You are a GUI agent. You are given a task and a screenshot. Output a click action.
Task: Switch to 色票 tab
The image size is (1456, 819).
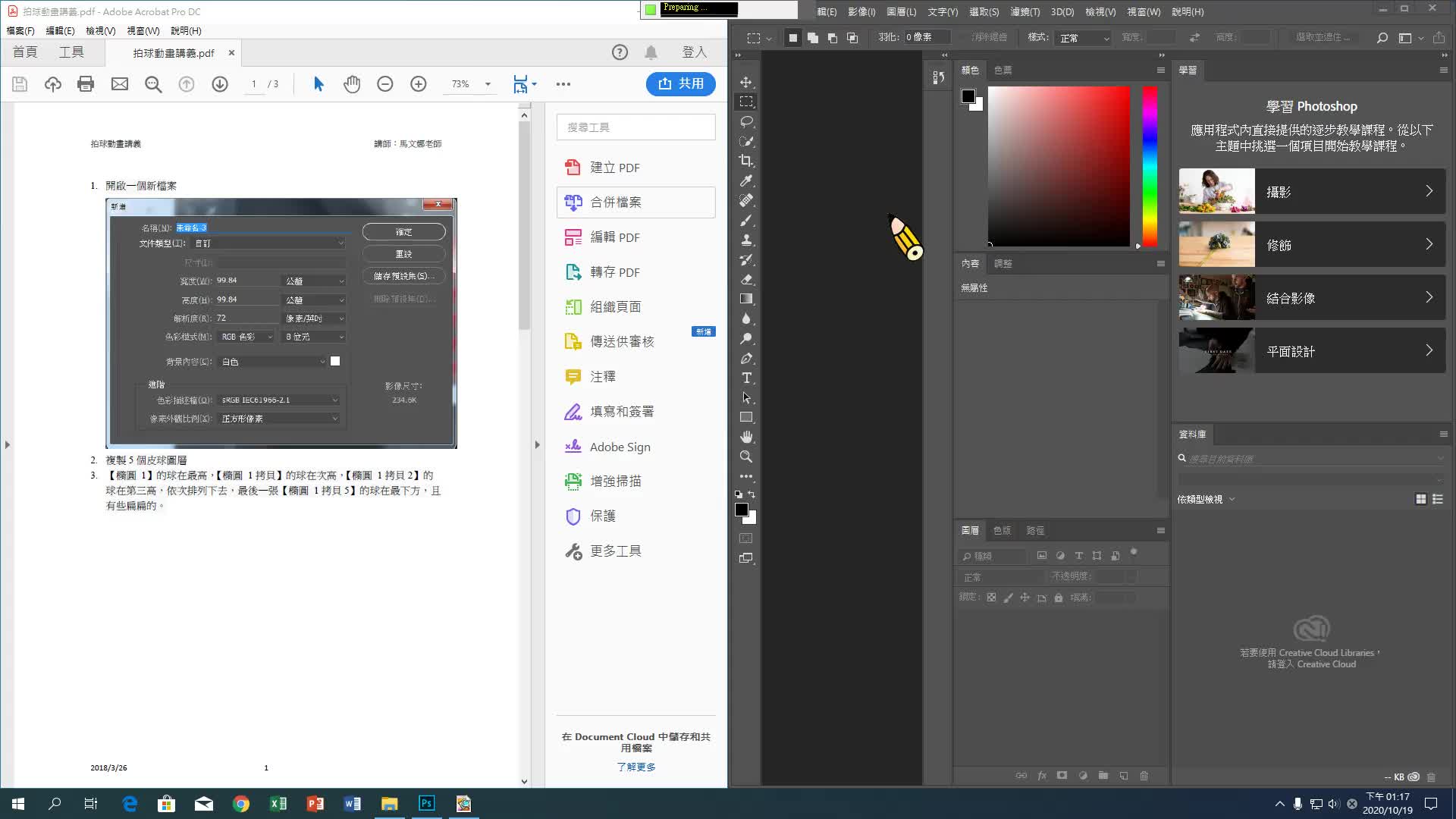point(1003,70)
